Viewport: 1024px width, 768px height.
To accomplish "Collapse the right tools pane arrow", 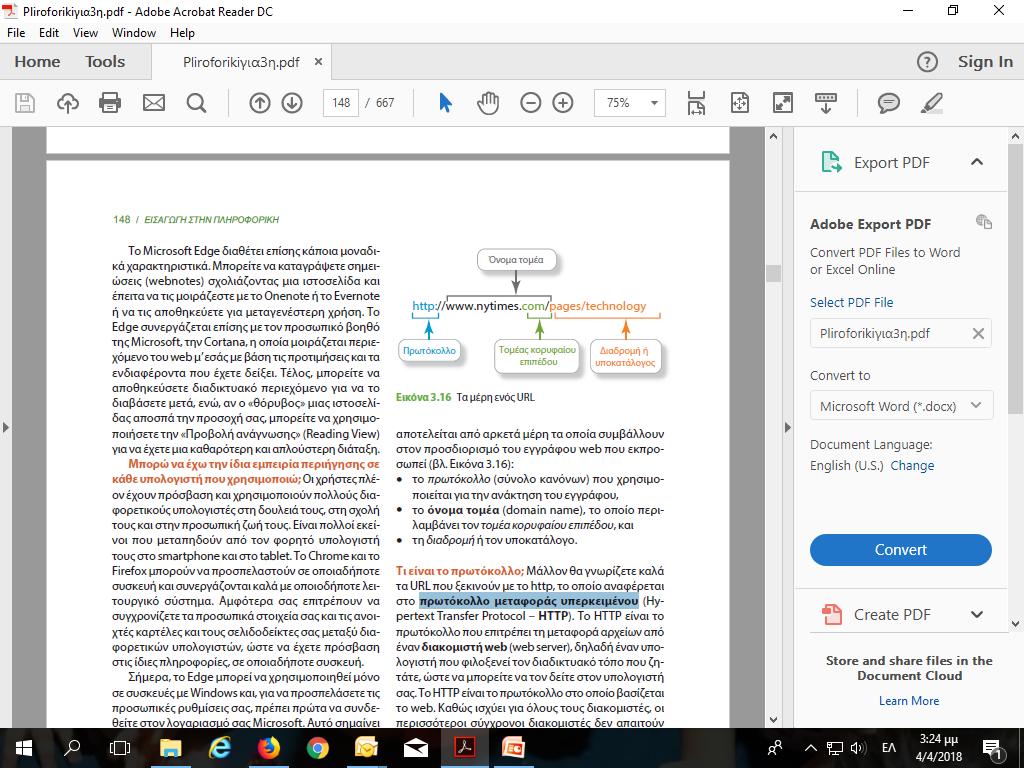I will pyautogui.click(x=788, y=428).
